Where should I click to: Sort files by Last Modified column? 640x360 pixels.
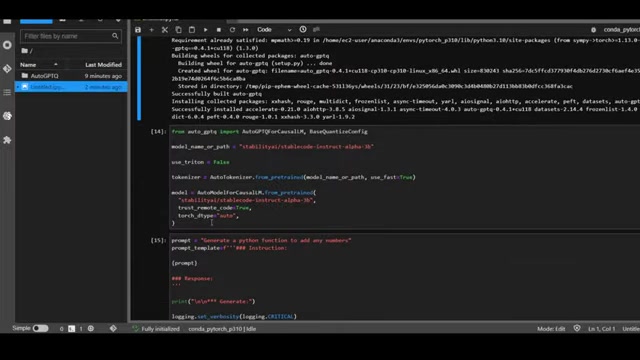pyautogui.click(x=103, y=64)
